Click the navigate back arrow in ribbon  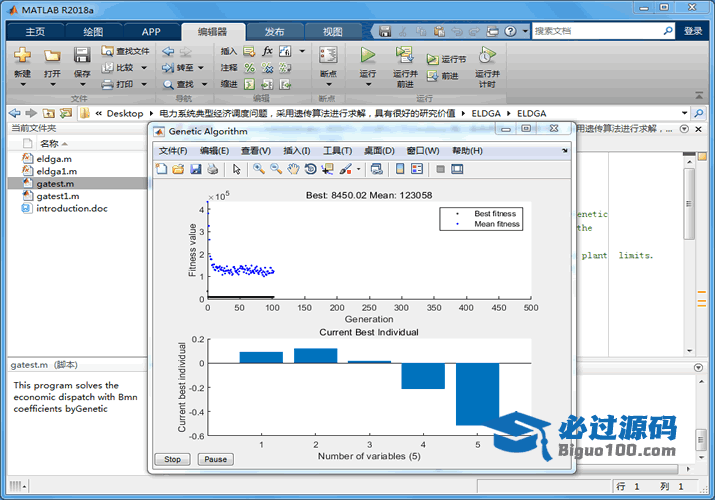coord(168,51)
